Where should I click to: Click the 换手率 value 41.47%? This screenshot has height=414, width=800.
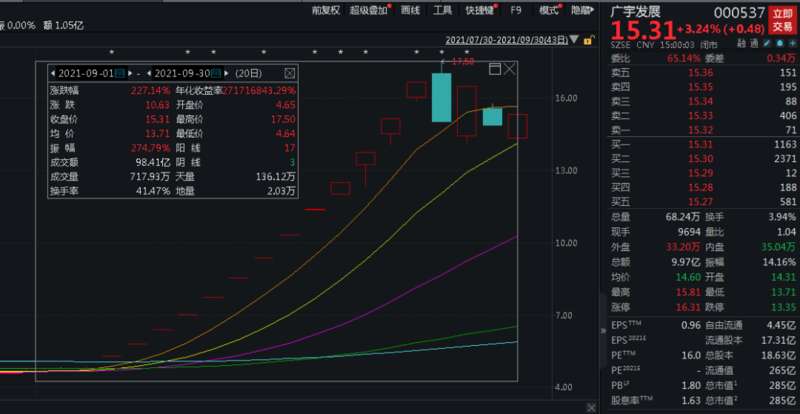[154, 191]
